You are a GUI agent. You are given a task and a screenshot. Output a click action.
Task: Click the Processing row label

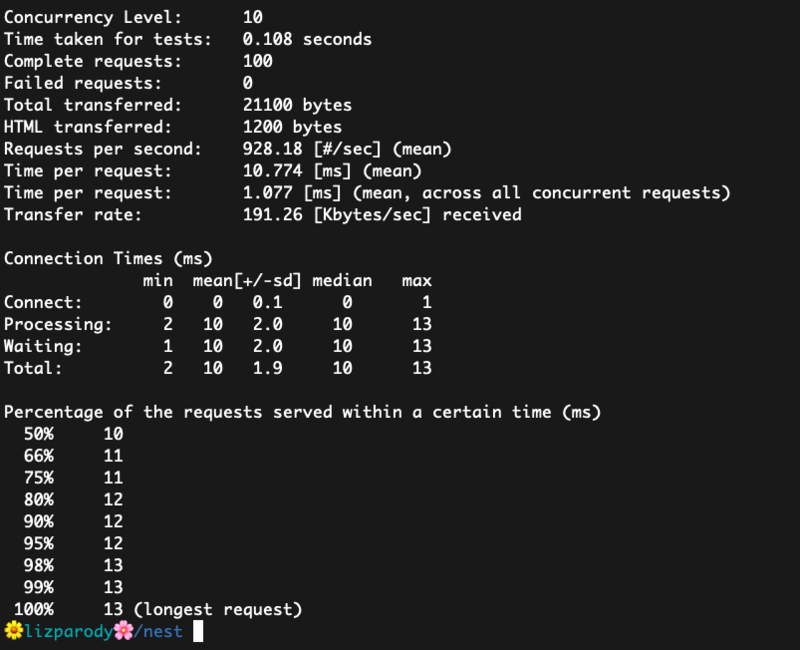(x=58, y=324)
